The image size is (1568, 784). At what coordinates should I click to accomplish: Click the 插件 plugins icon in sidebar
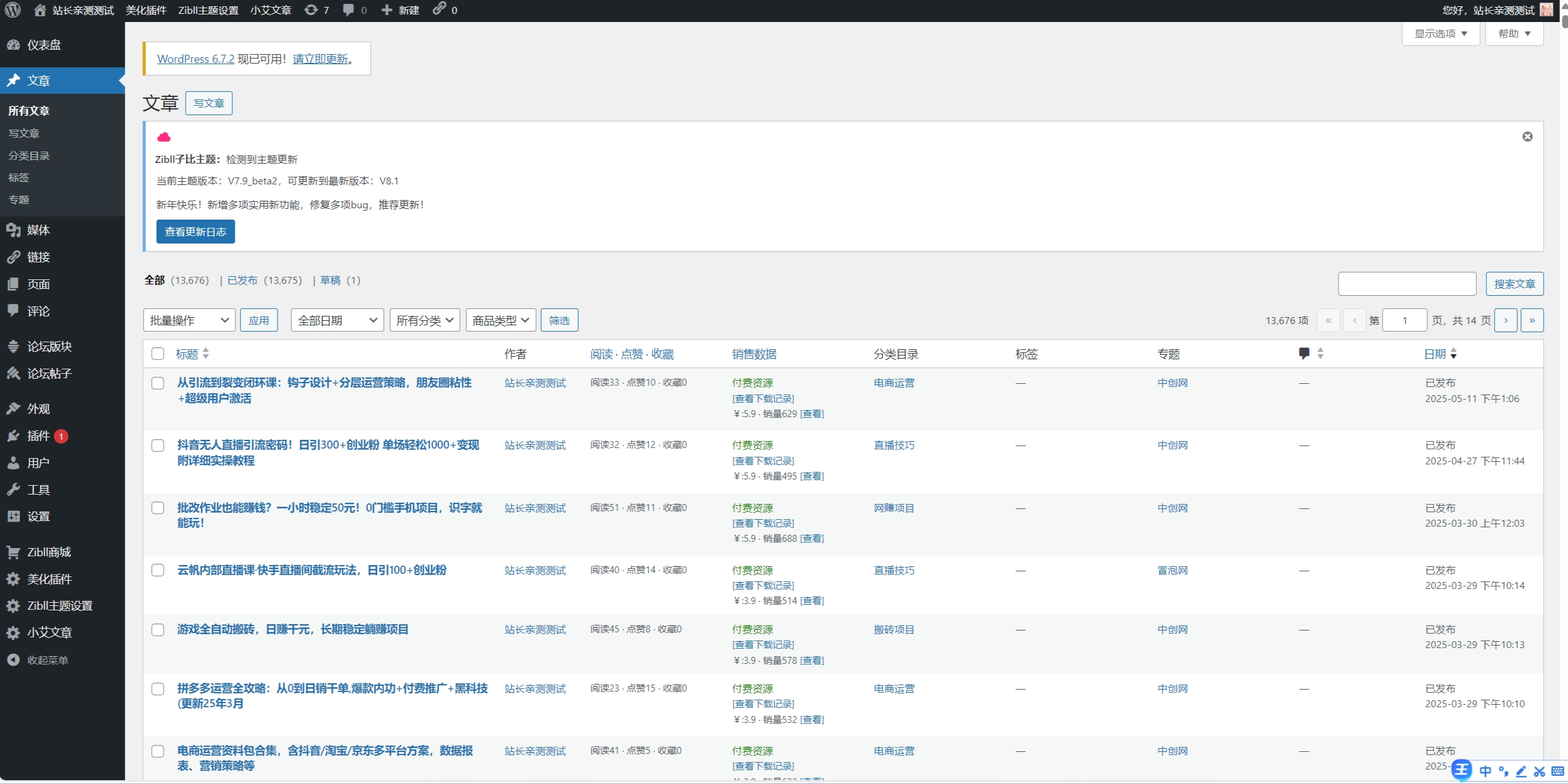tap(13, 435)
